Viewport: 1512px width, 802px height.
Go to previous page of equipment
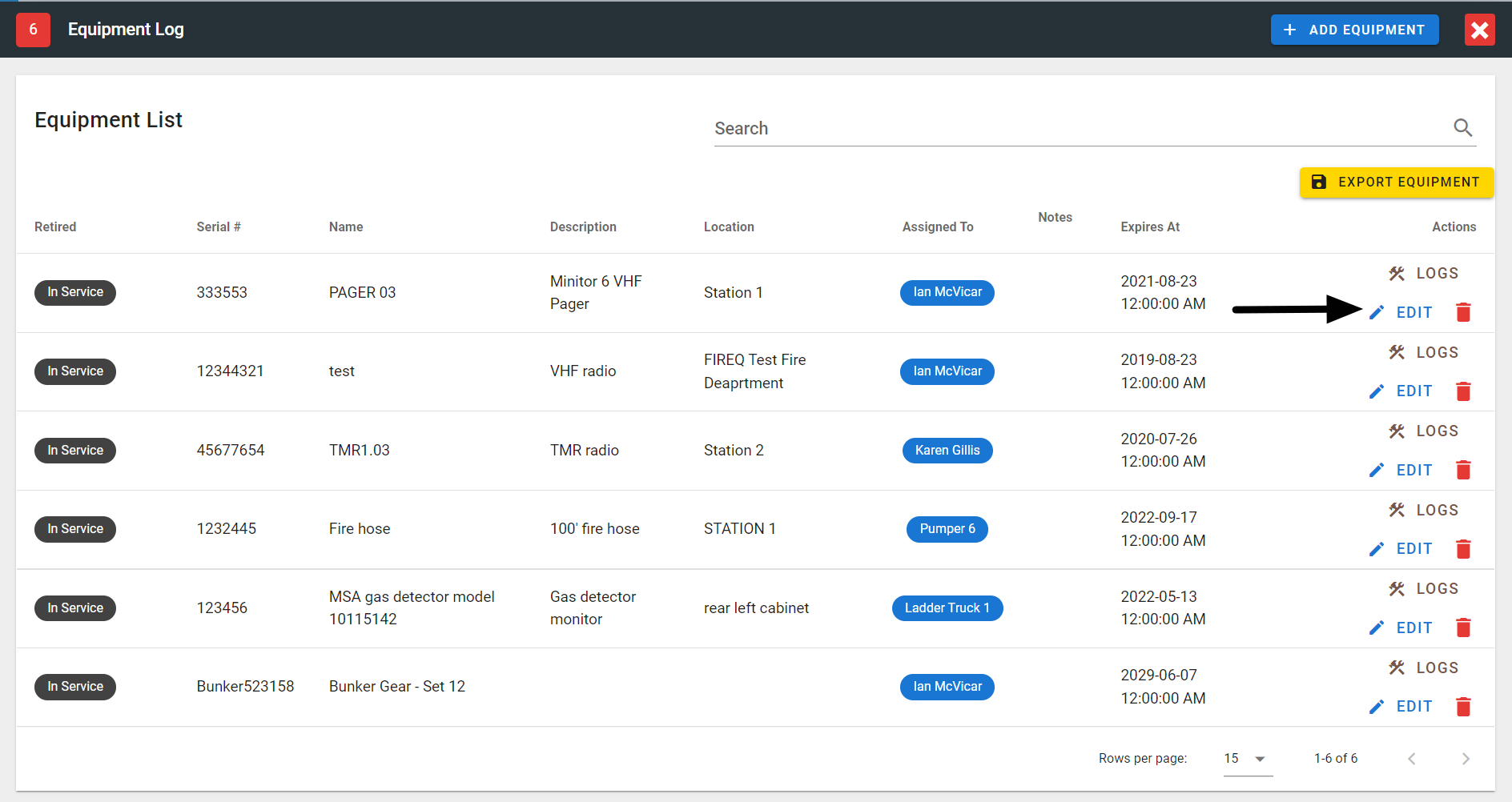(x=1412, y=759)
